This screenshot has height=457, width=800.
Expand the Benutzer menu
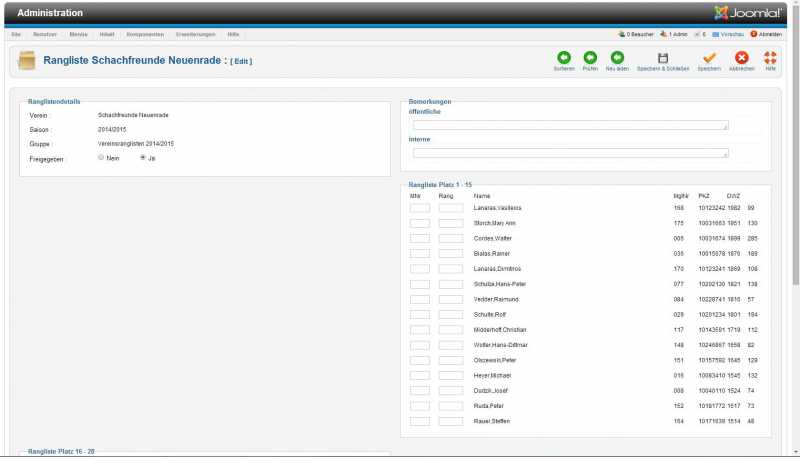click(45, 34)
